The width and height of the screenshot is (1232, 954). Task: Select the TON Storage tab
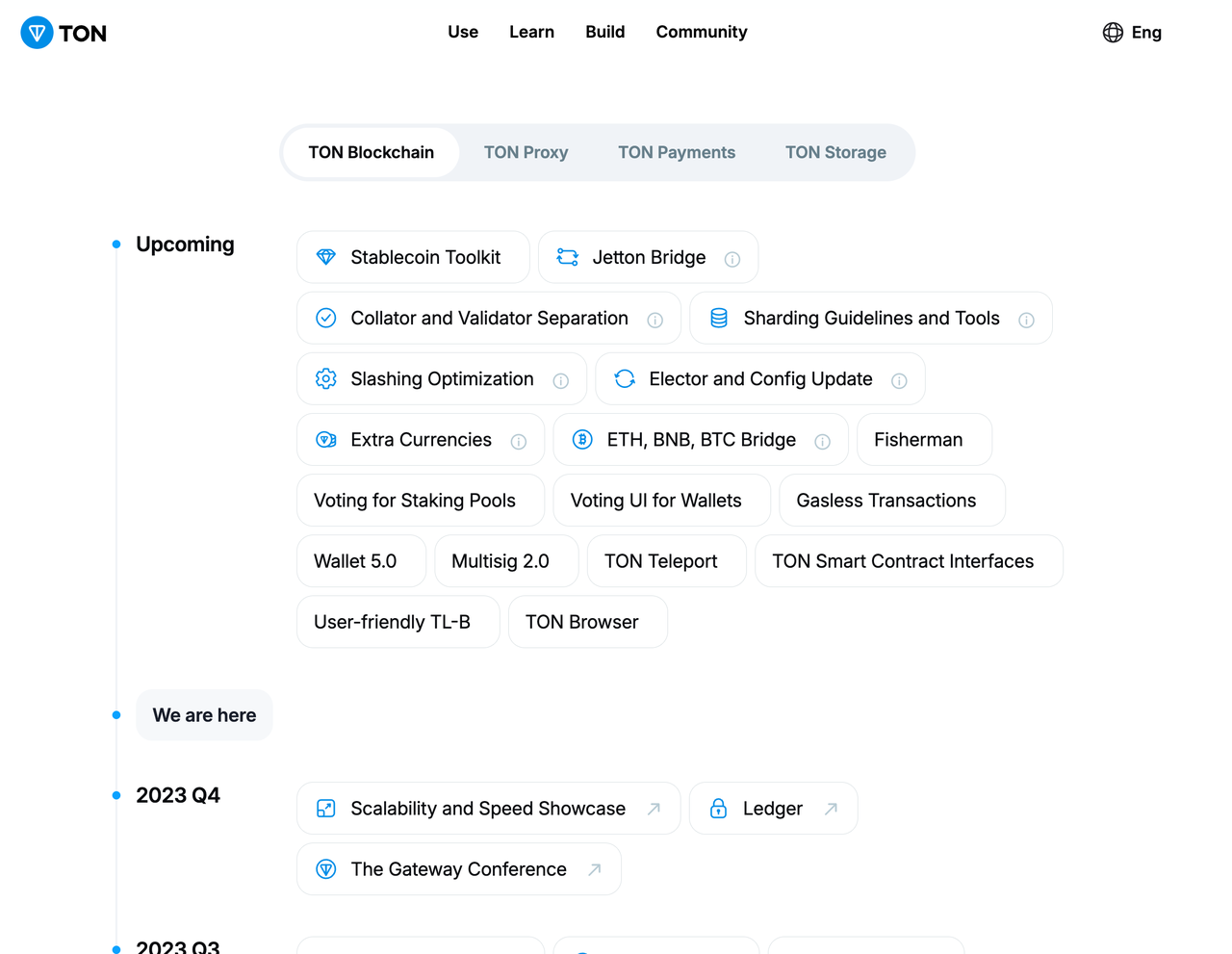pos(835,152)
